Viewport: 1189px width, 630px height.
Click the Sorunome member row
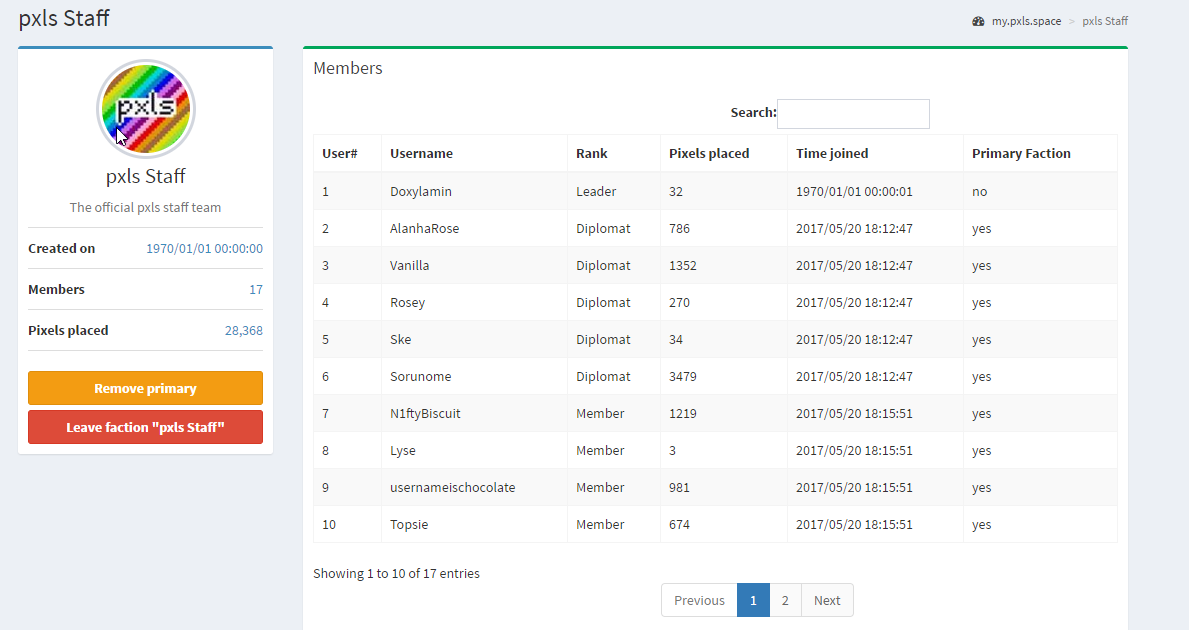pos(420,376)
